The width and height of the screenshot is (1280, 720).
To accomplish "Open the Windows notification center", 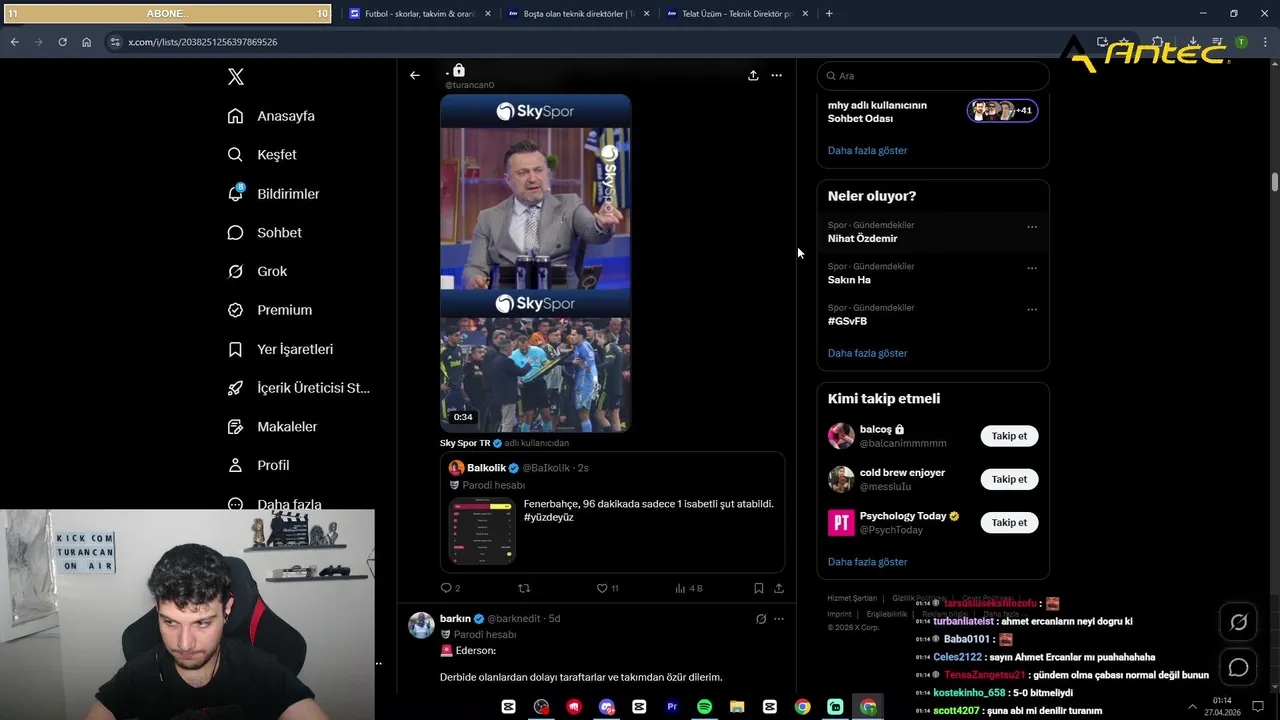I will click(x=1258, y=707).
